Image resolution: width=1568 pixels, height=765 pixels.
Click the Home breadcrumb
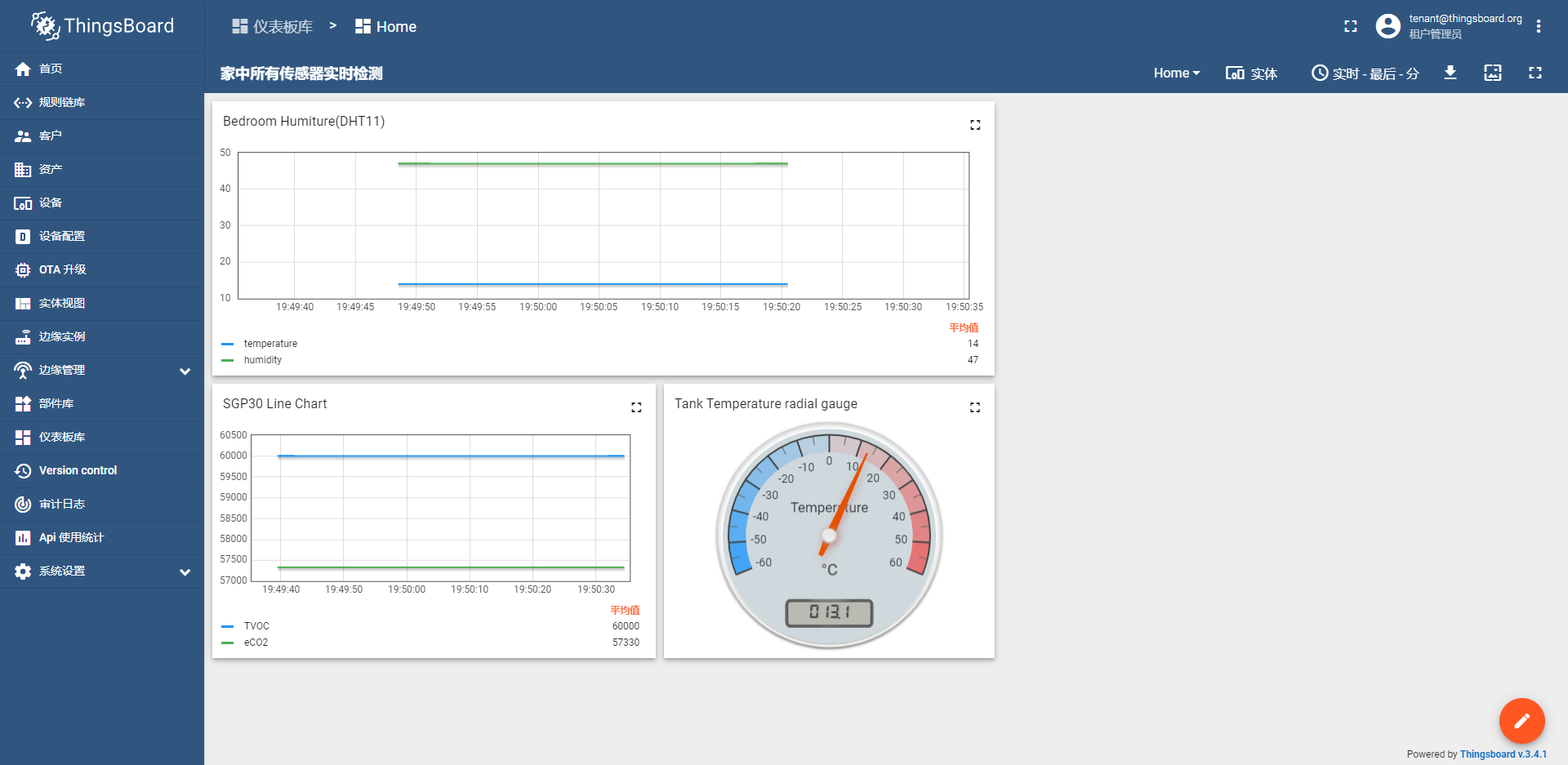[386, 26]
